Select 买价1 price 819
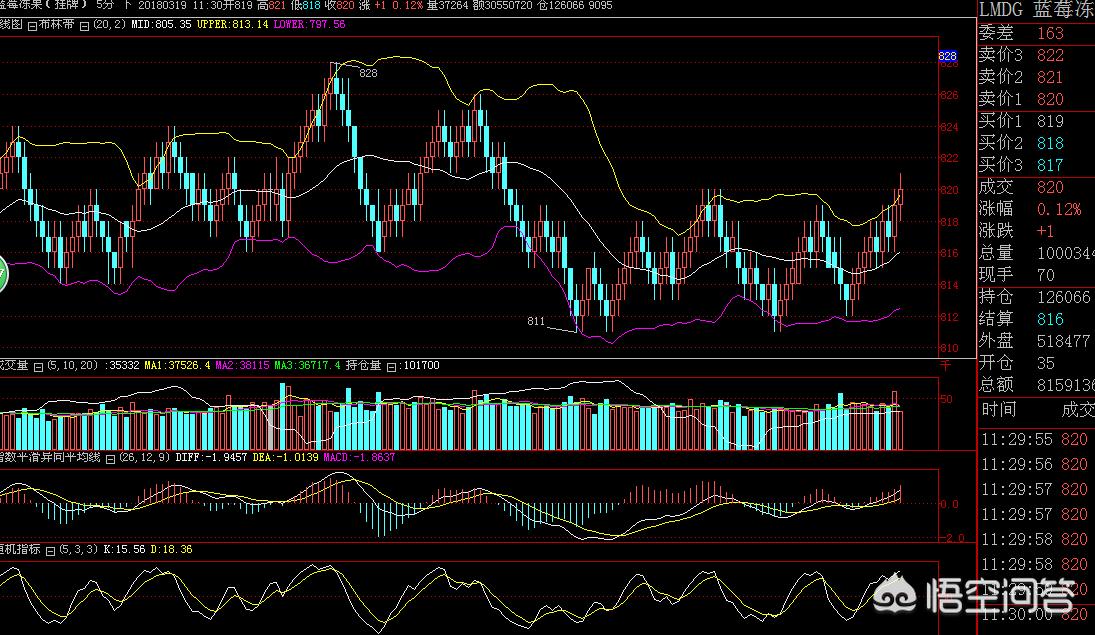 coord(1050,121)
